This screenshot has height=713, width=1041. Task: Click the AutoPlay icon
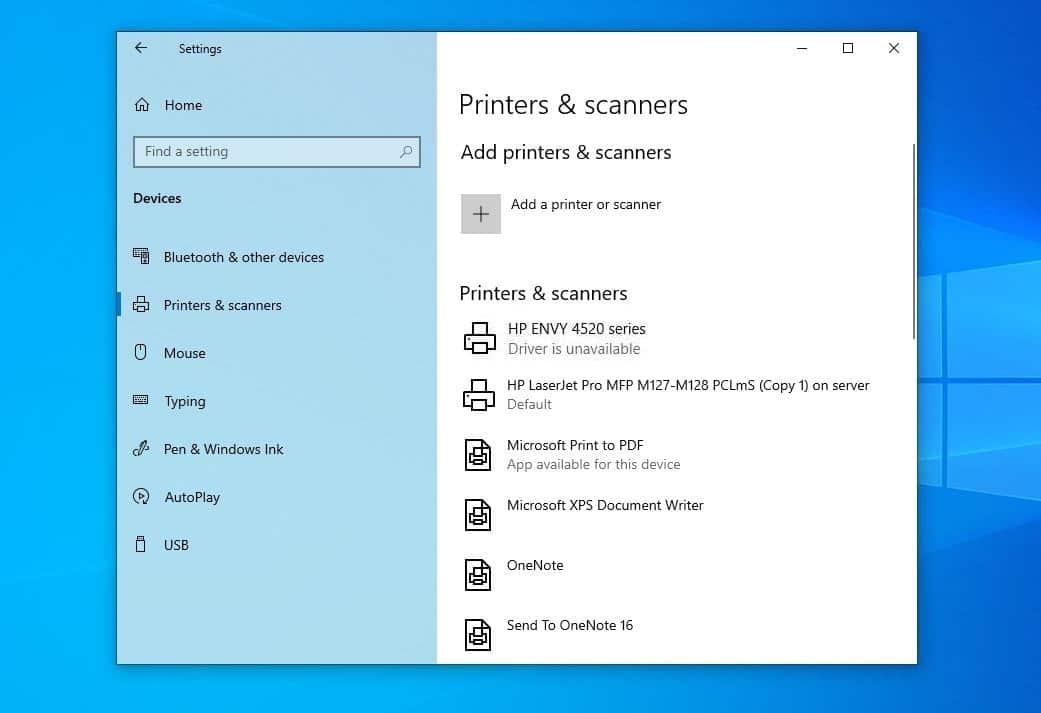(x=140, y=497)
